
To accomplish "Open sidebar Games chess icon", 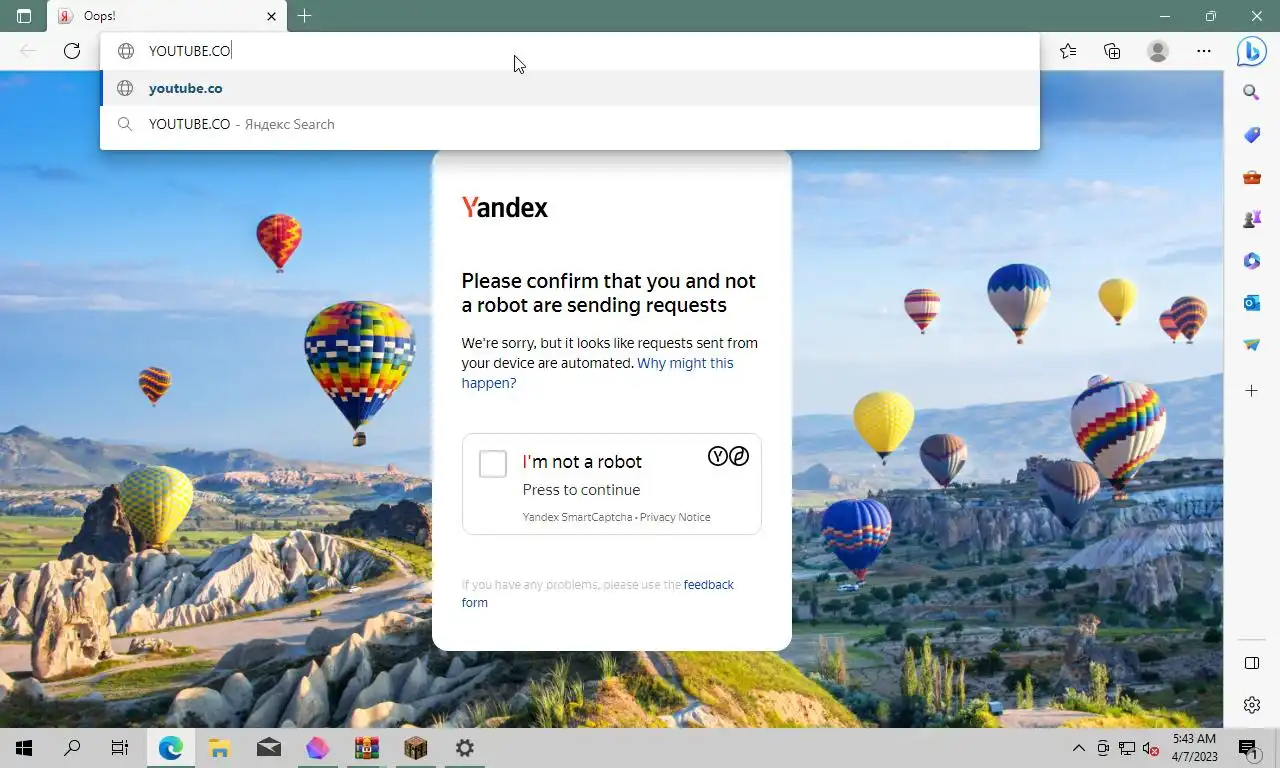I will coord(1251,219).
